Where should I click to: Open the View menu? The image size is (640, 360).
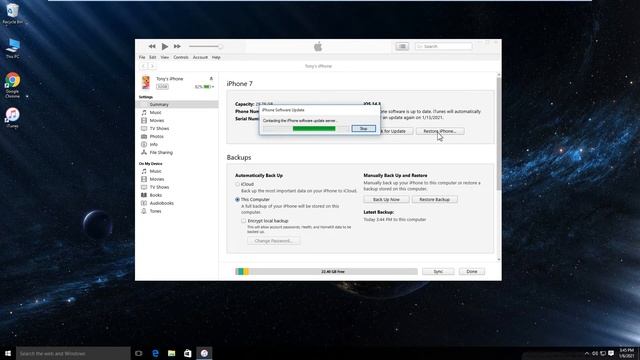point(164,58)
